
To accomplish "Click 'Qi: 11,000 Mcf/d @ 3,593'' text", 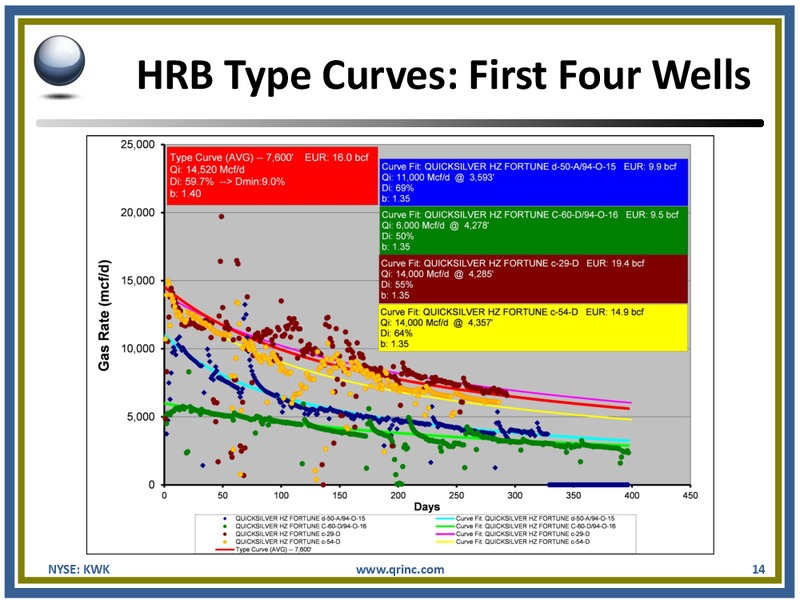I will pyautogui.click(x=438, y=177).
